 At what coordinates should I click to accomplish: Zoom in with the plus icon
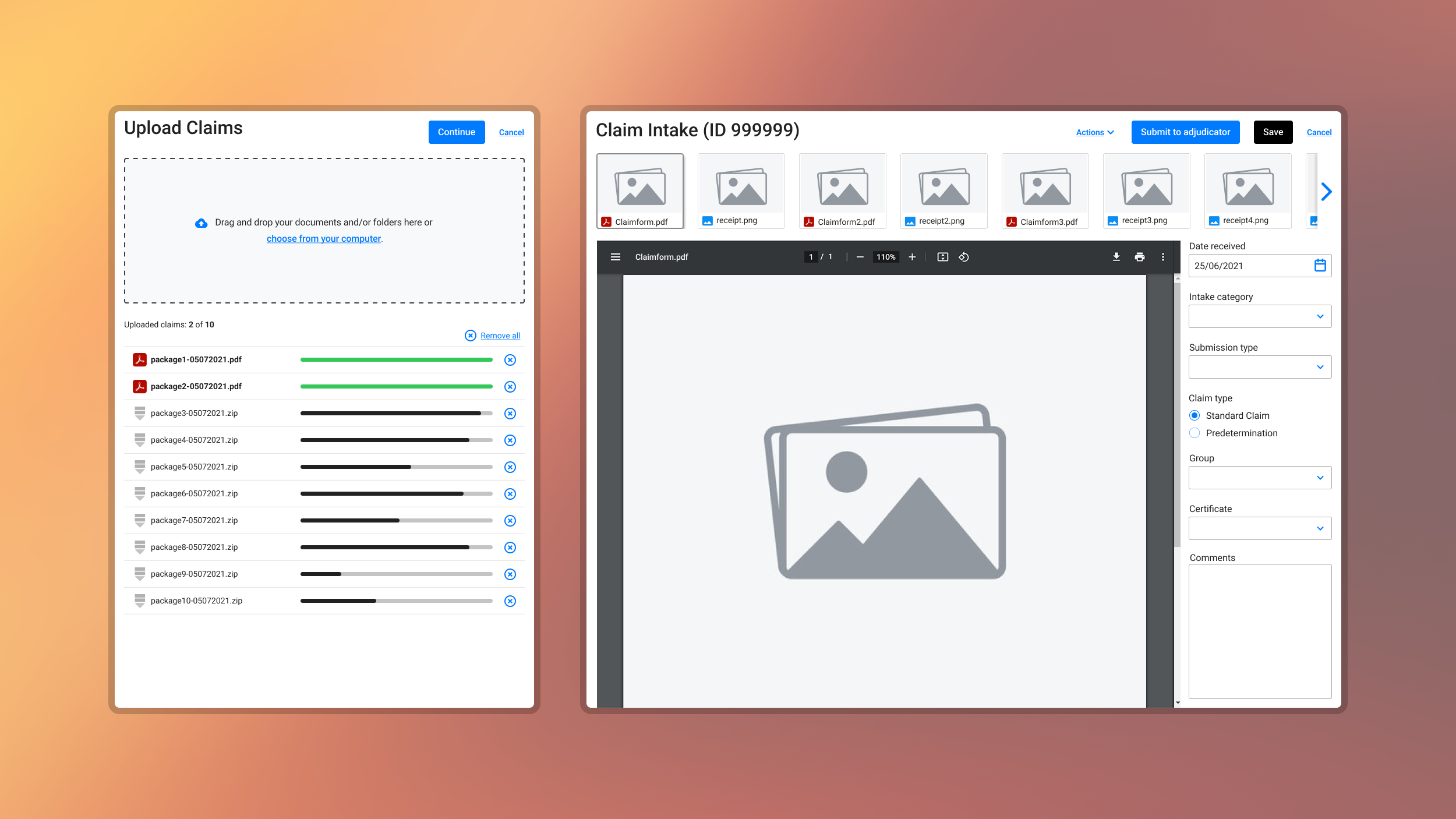click(912, 257)
